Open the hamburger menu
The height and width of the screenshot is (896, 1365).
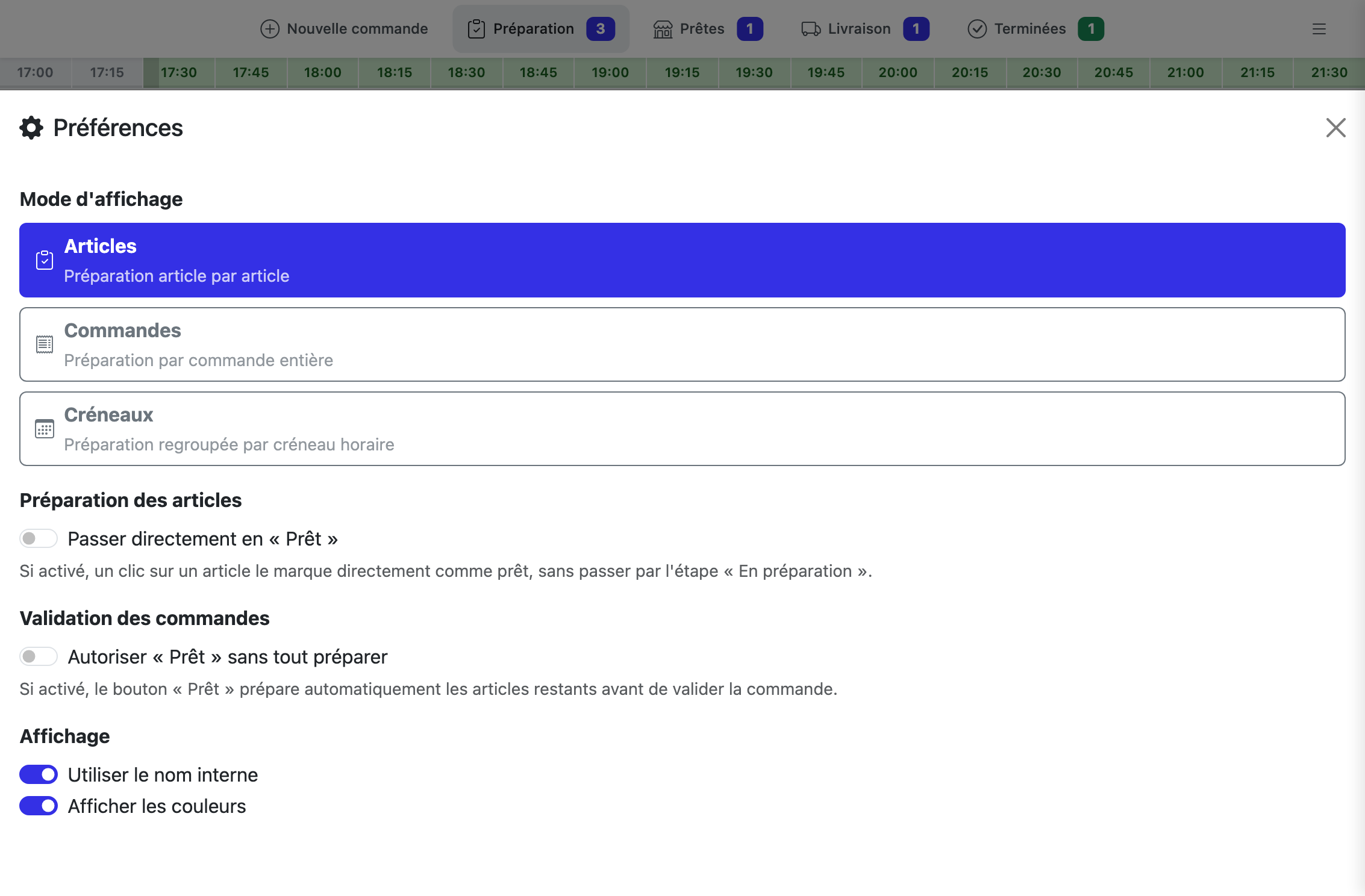coord(1319,29)
